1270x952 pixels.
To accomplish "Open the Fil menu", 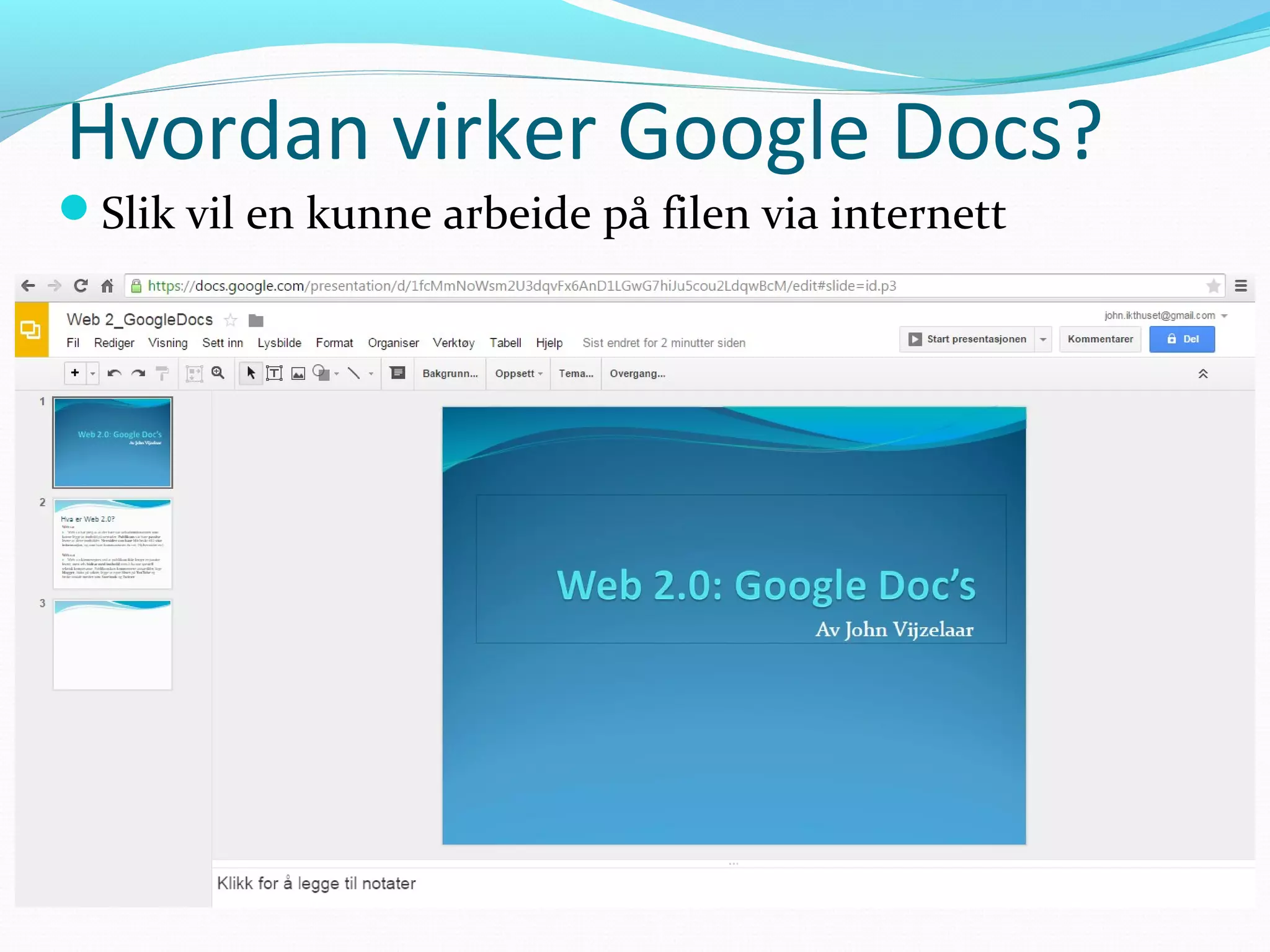I will (73, 343).
